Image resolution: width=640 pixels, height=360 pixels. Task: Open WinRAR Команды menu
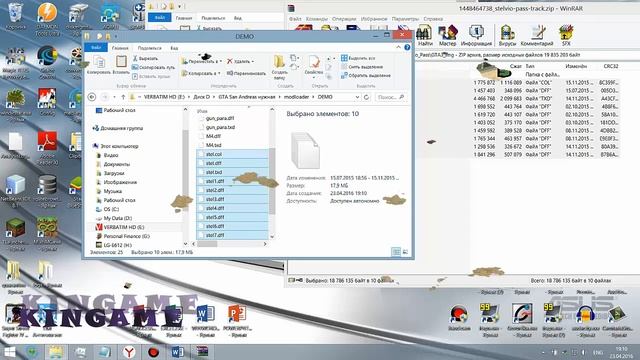(x=317, y=19)
